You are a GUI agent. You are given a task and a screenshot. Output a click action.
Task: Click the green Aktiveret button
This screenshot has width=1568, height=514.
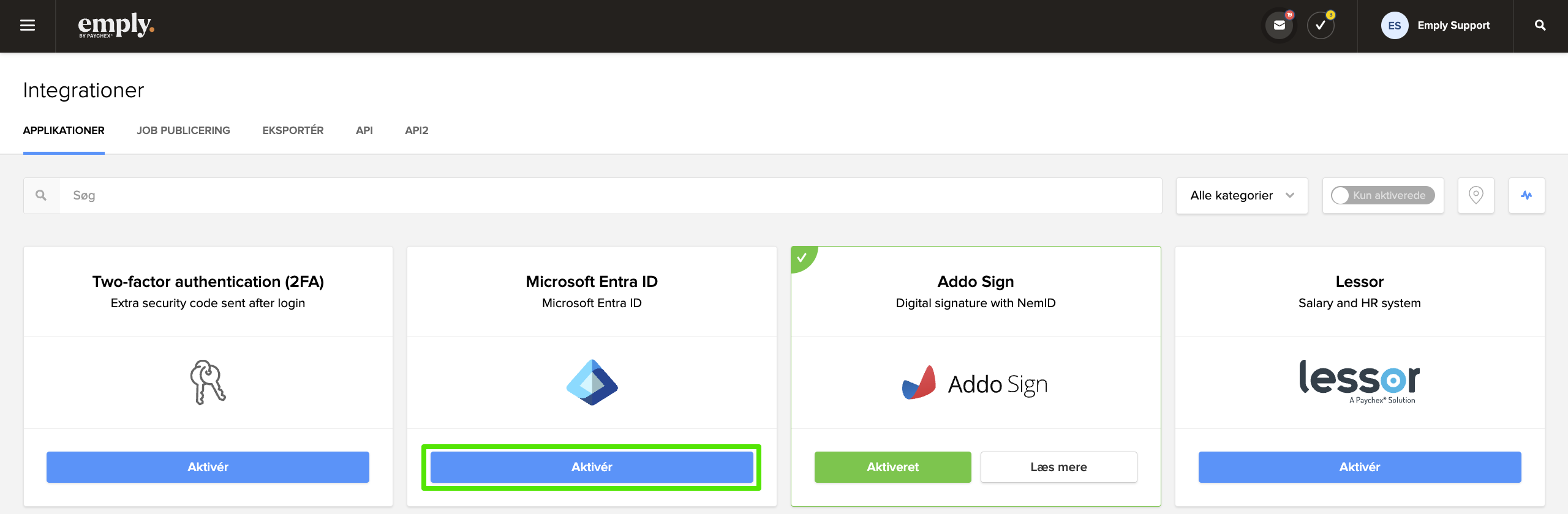click(892, 467)
